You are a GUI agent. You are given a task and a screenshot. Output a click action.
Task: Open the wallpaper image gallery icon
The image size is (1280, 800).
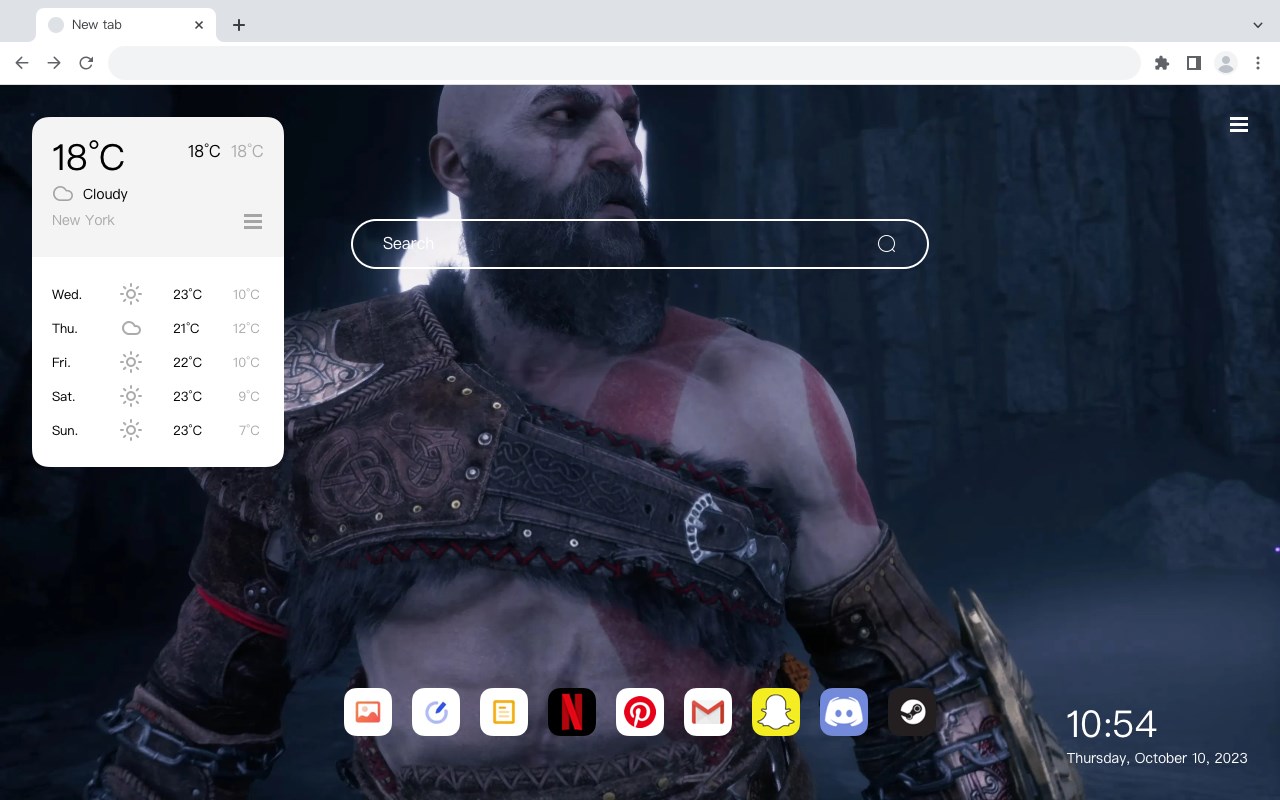pyautogui.click(x=368, y=712)
